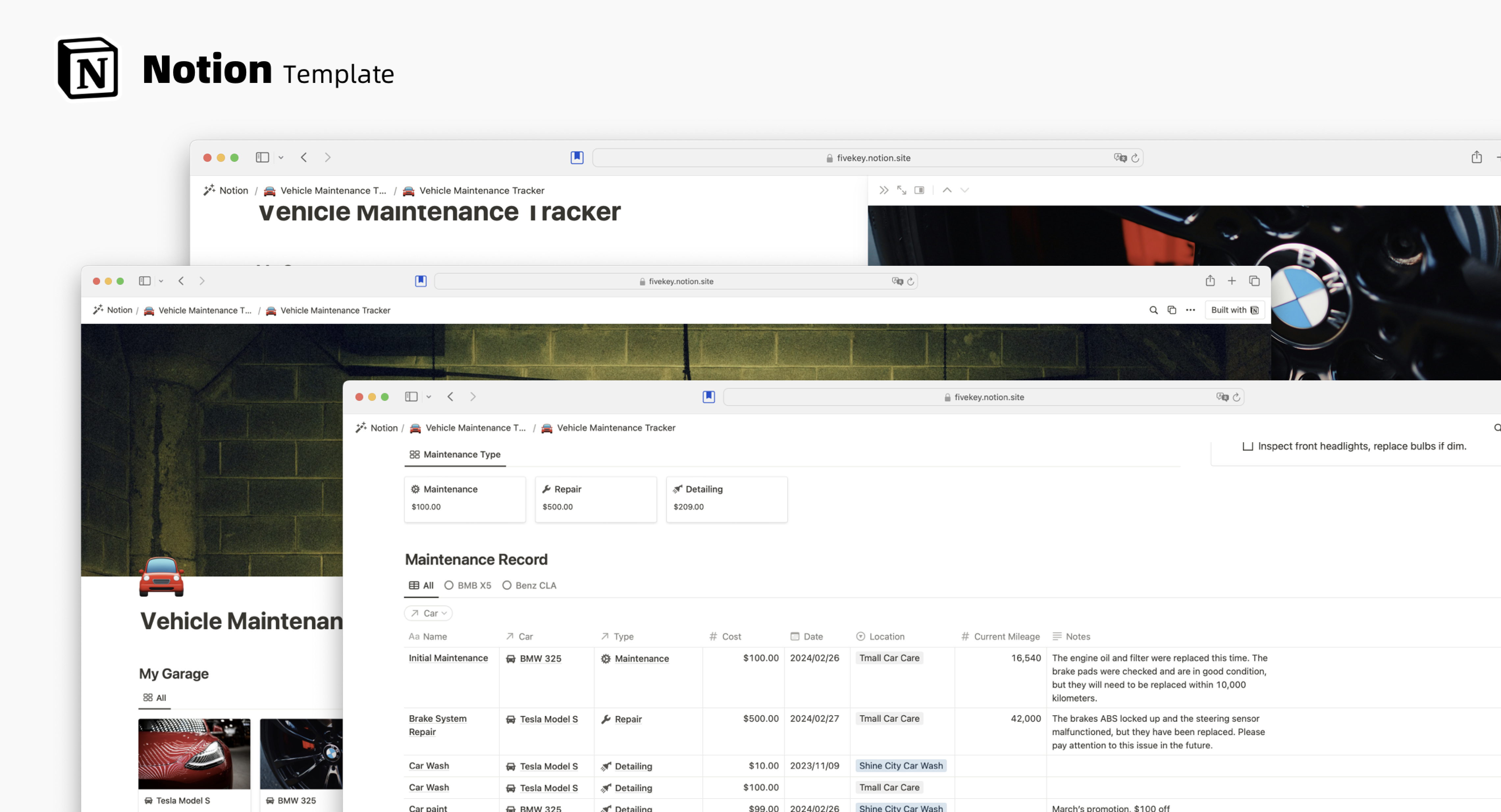Close side peek with double-chevron in back window

884,190
